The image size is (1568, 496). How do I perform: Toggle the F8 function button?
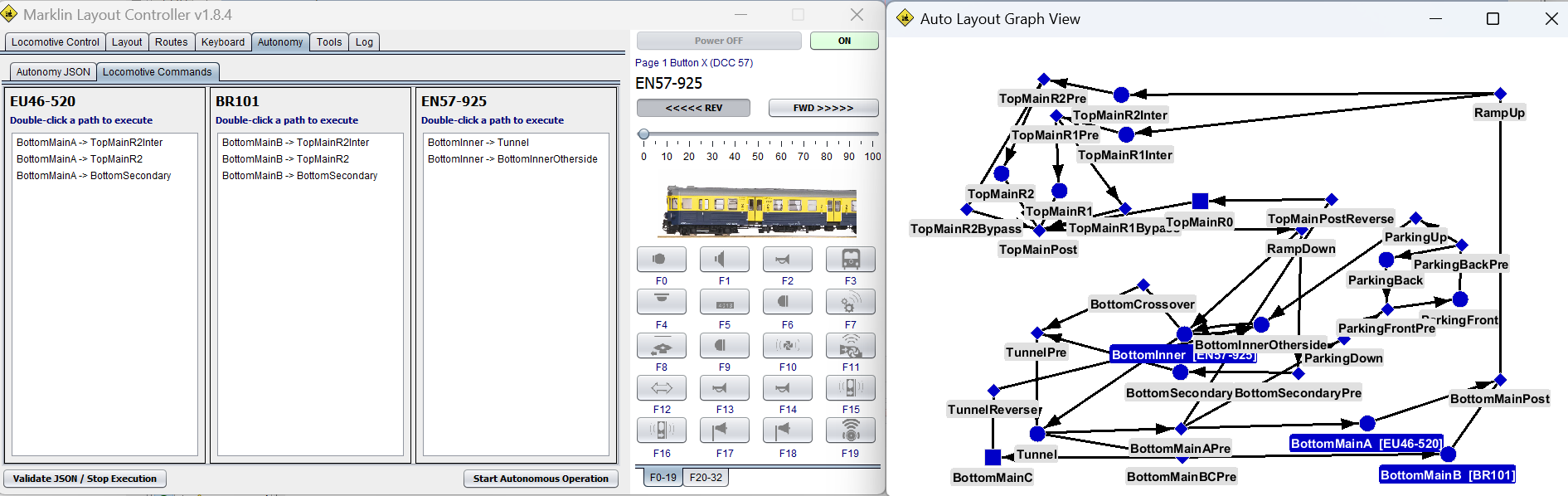click(661, 345)
